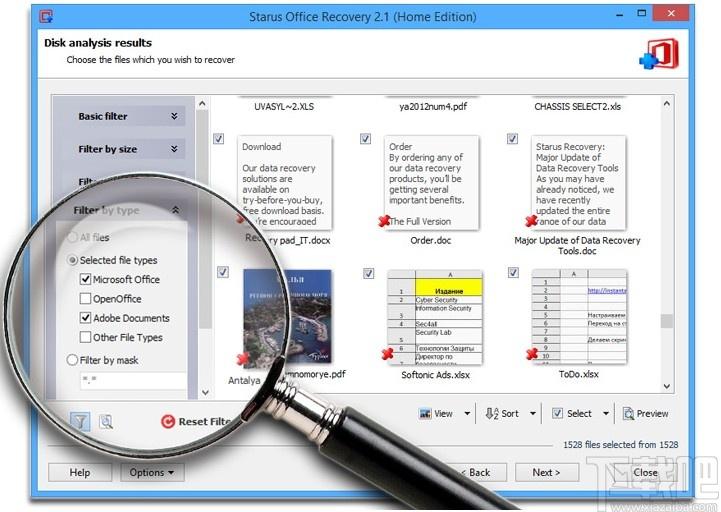Click red X mark on ToDo.xlsx thumbnail

coord(532,353)
